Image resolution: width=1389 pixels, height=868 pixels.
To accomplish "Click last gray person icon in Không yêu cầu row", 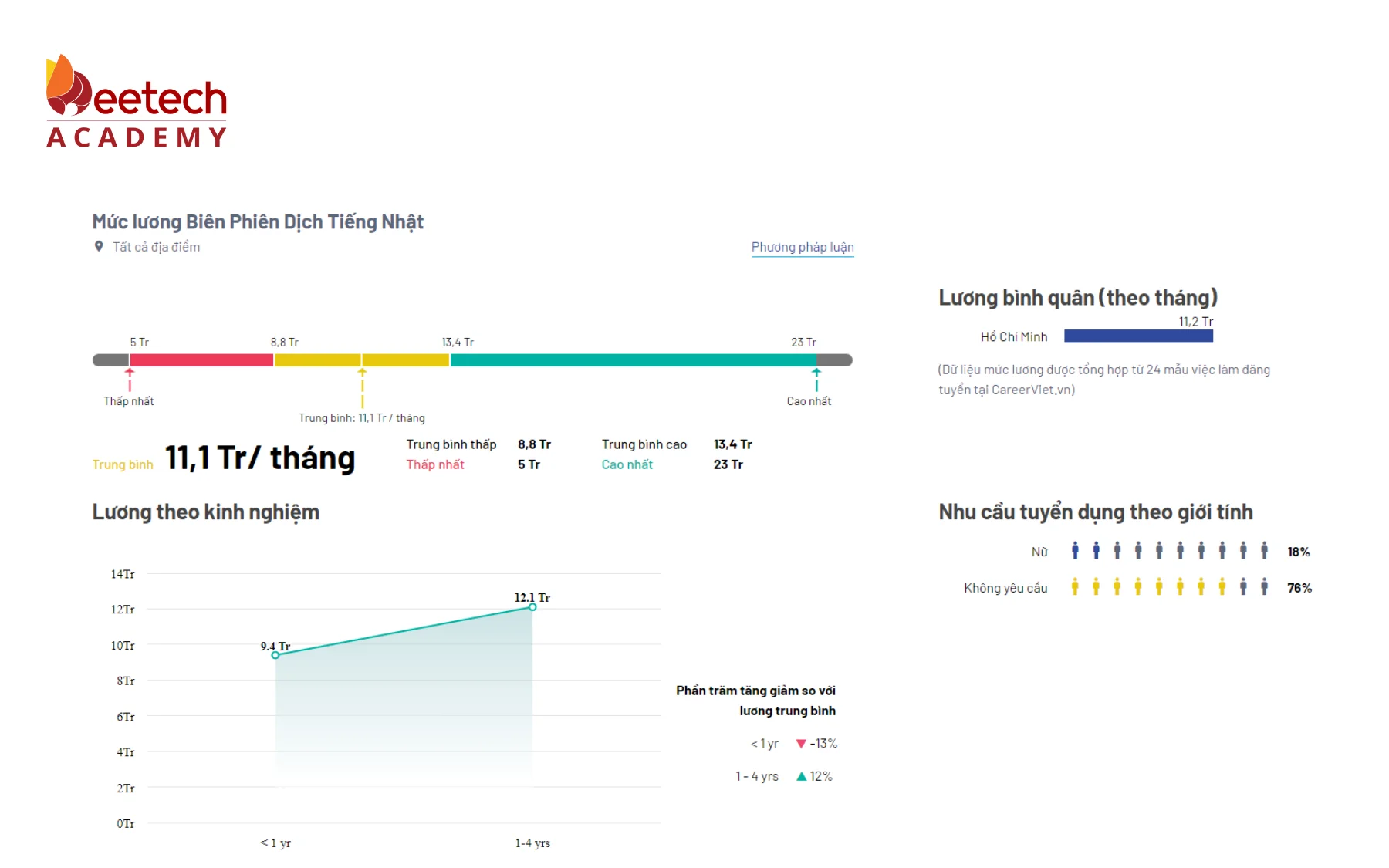I will point(1264,587).
